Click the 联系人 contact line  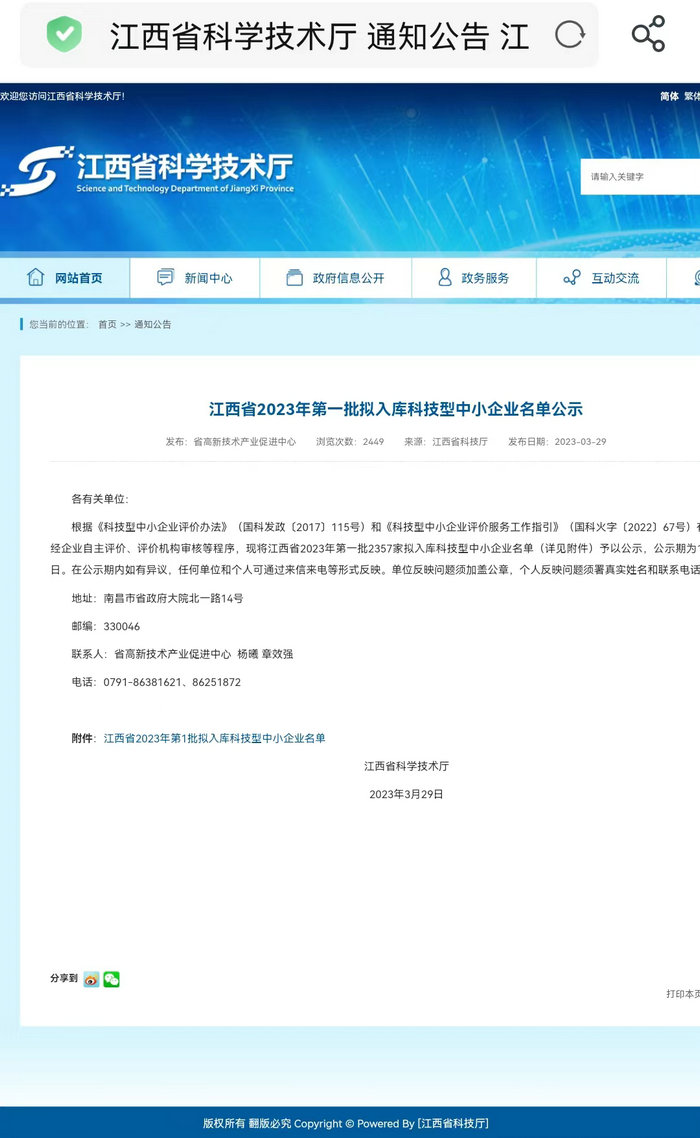click(x=182, y=654)
